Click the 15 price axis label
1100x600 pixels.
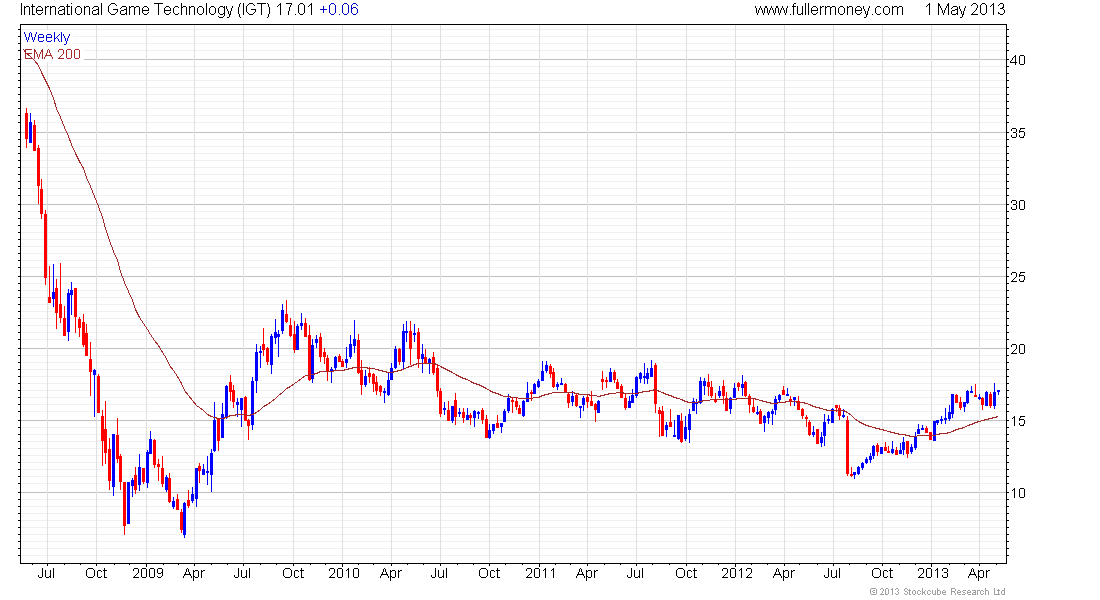pyautogui.click(x=1017, y=422)
